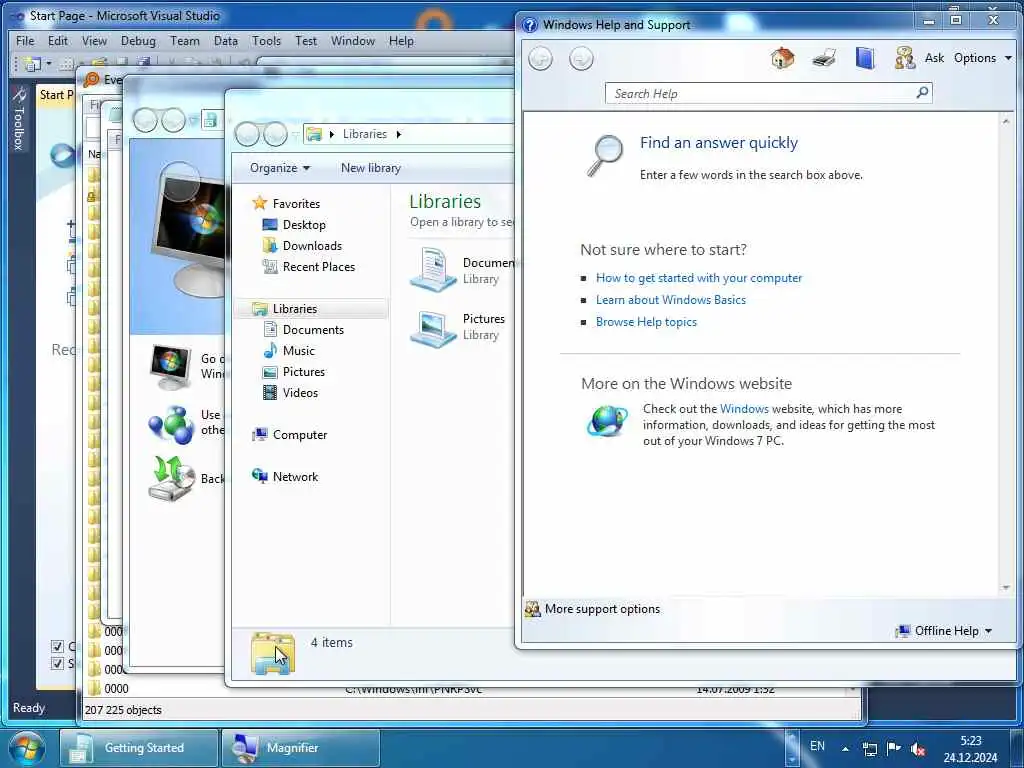Open Browse Help book icon

(x=865, y=58)
